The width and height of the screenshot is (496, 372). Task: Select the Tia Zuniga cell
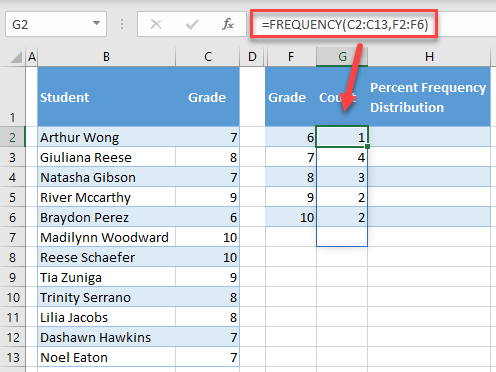pos(106,277)
